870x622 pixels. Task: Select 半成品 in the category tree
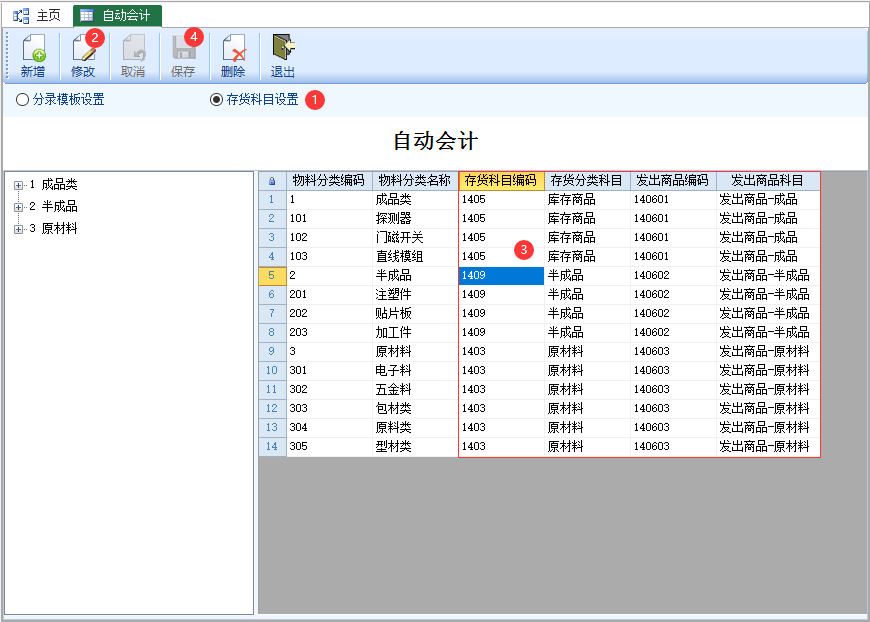click(x=59, y=206)
